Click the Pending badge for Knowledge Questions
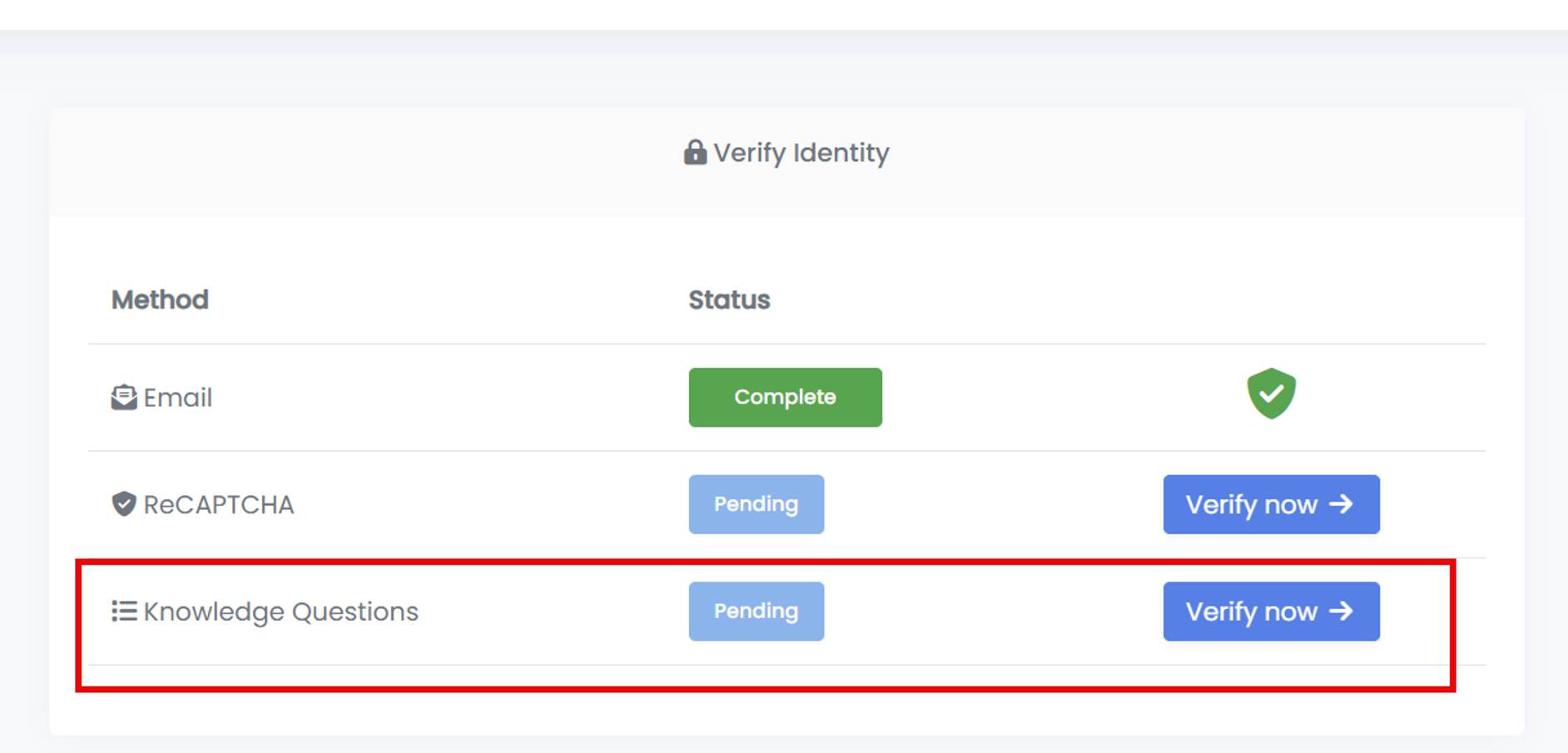The height and width of the screenshot is (753, 1568). pyautogui.click(x=756, y=612)
